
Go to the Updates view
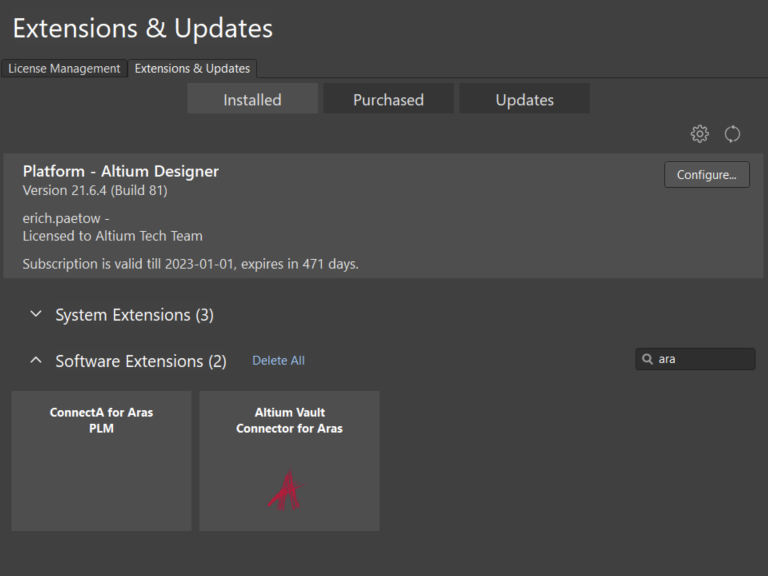[x=524, y=100]
